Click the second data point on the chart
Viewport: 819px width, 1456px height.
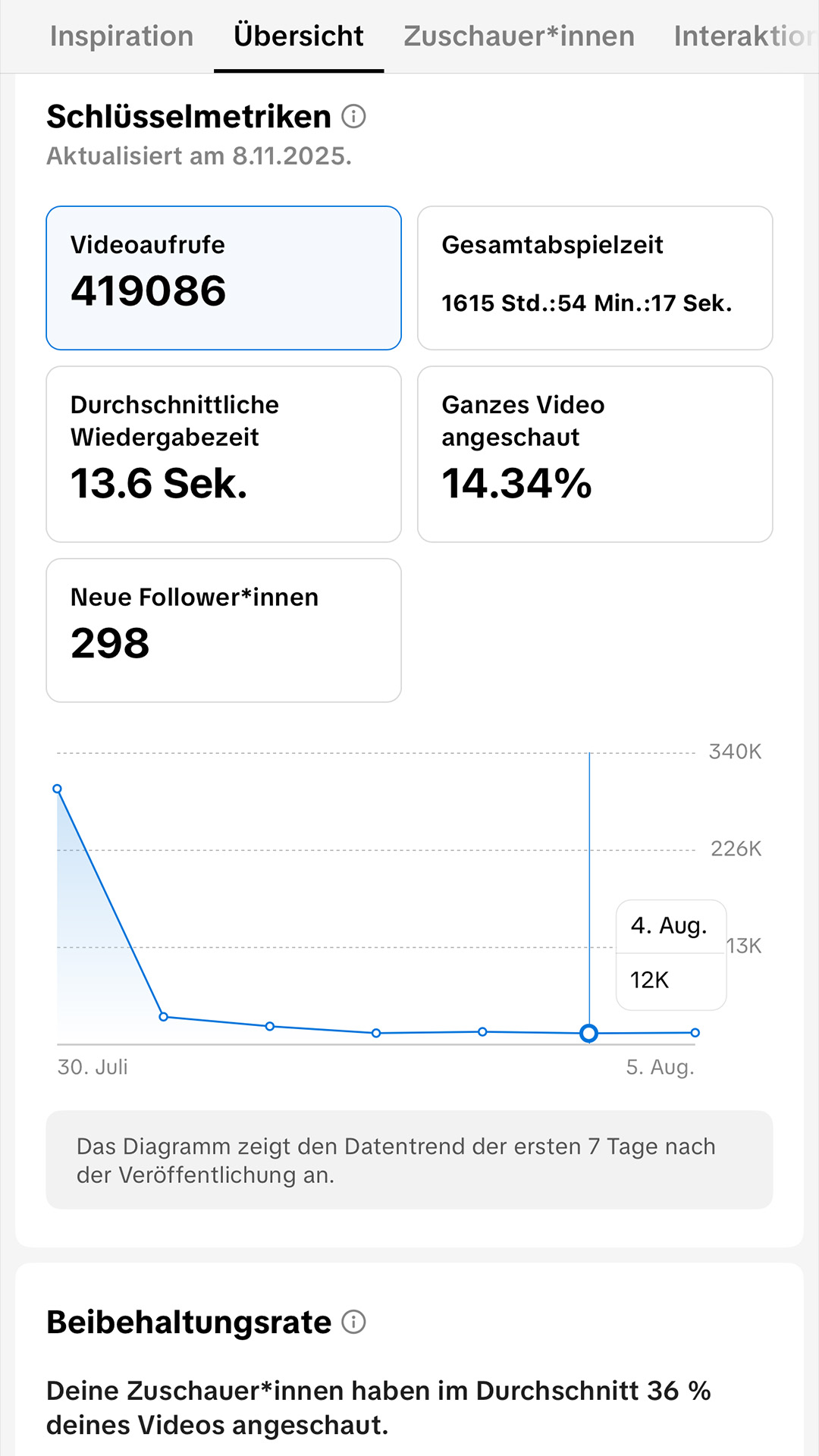(x=163, y=1016)
